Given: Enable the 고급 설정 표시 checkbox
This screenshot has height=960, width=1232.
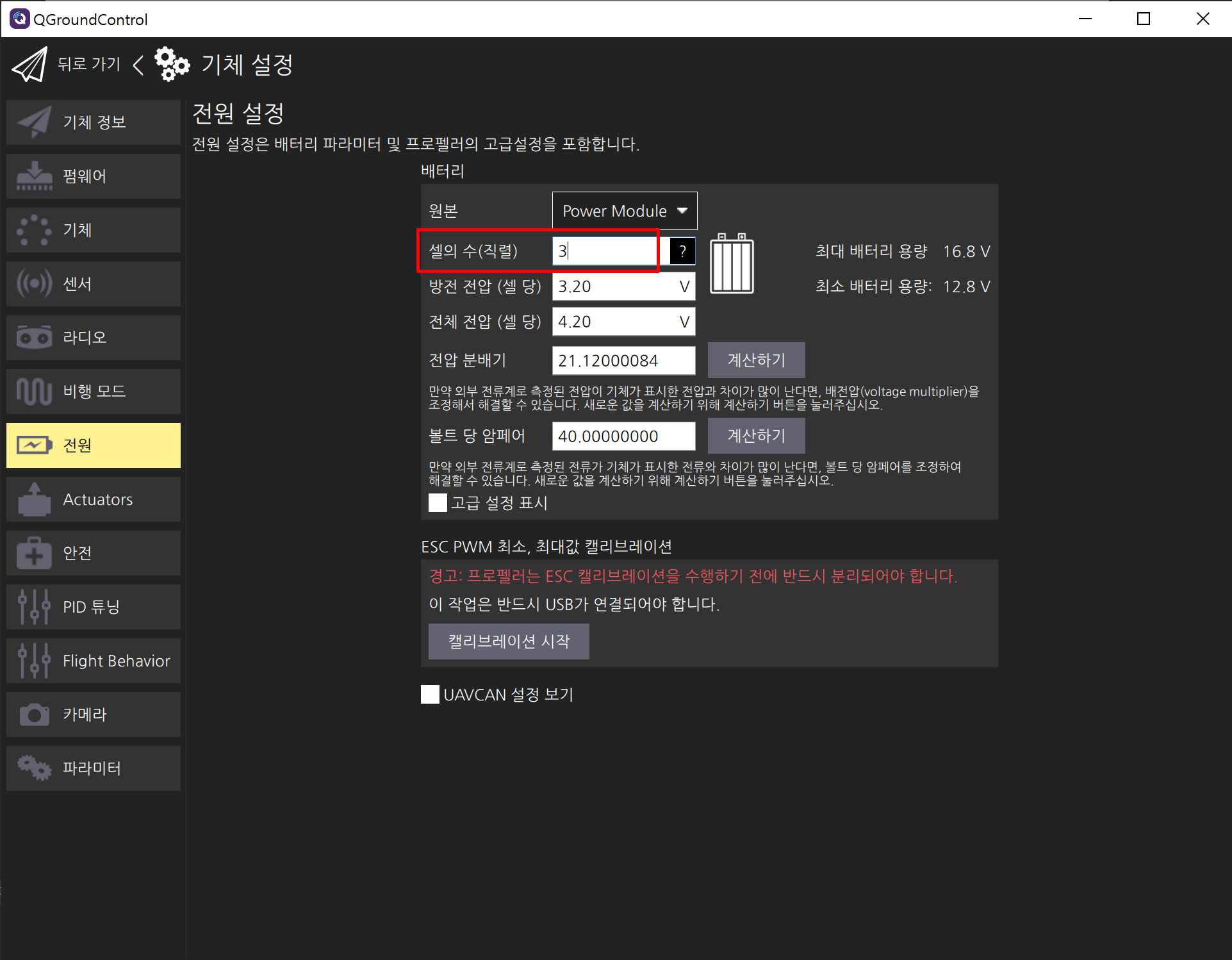Looking at the screenshot, I should [438, 503].
